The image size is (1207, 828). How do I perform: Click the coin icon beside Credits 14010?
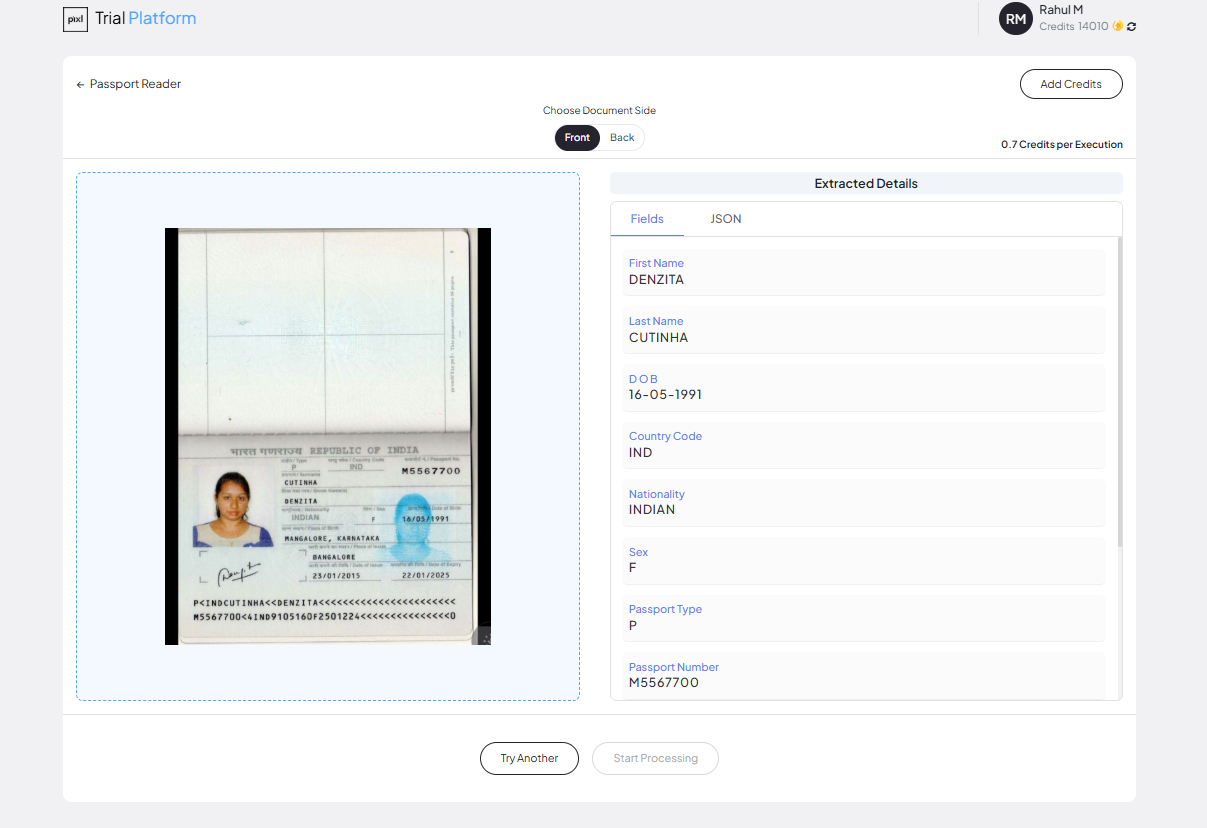coord(1119,26)
